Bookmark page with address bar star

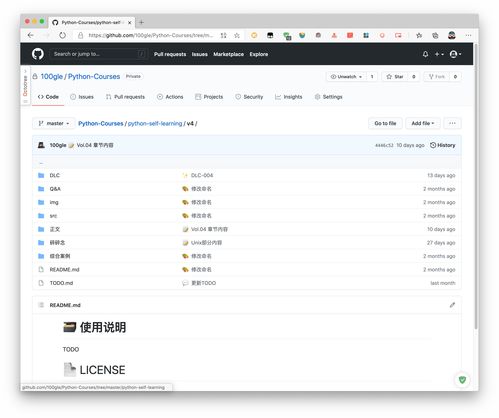pos(237,35)
